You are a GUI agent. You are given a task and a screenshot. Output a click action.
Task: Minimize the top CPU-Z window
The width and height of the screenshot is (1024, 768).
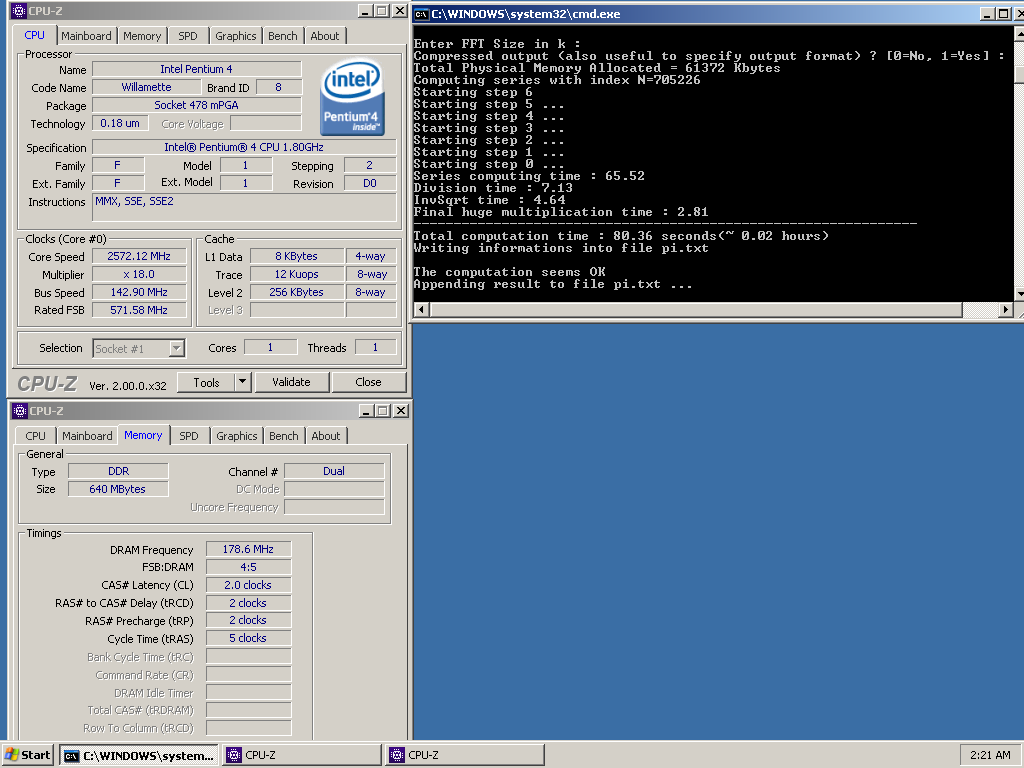[x=366, y=11]
